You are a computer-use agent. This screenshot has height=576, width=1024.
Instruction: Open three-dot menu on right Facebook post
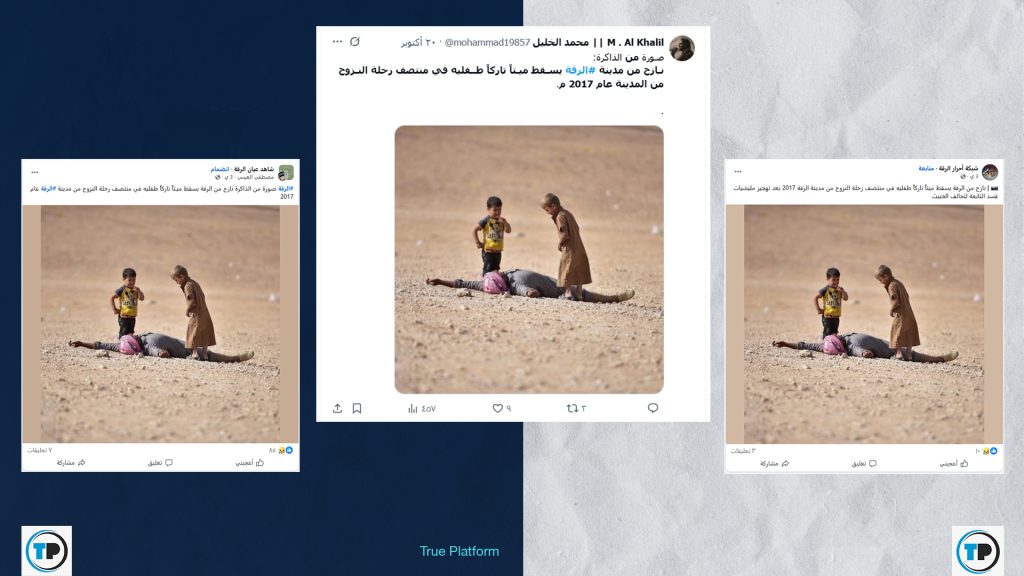pyautogui.click(x=738, y=171)
